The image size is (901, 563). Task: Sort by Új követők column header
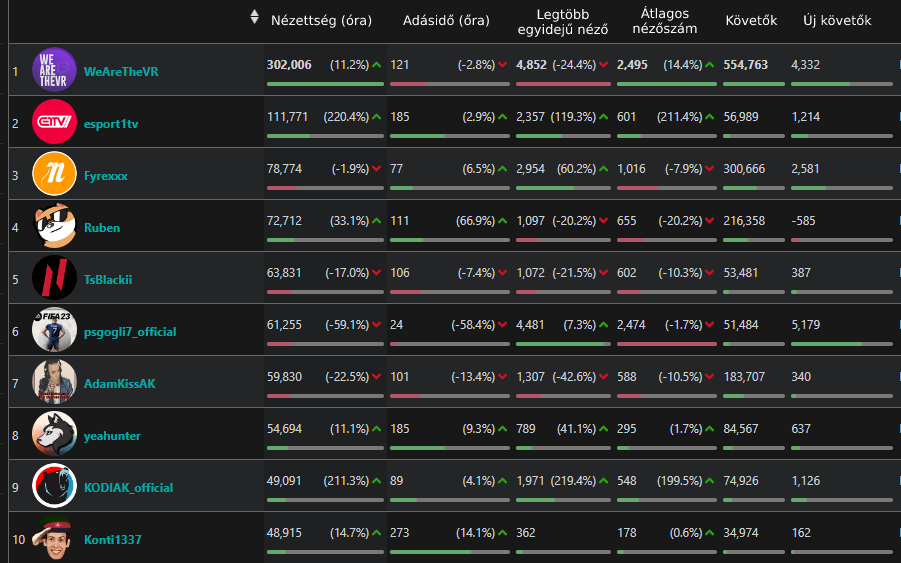click(837, 20)
